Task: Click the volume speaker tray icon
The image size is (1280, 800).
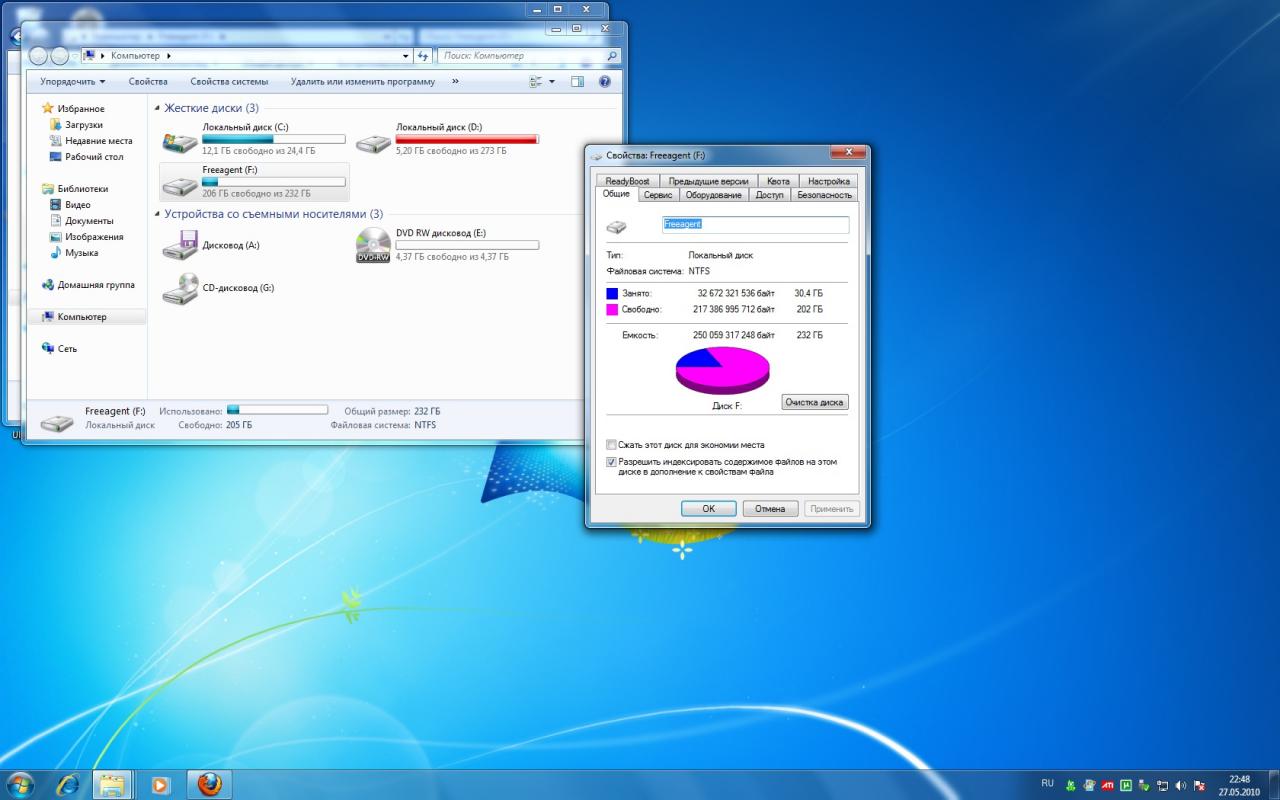Action: [1181, 785]
